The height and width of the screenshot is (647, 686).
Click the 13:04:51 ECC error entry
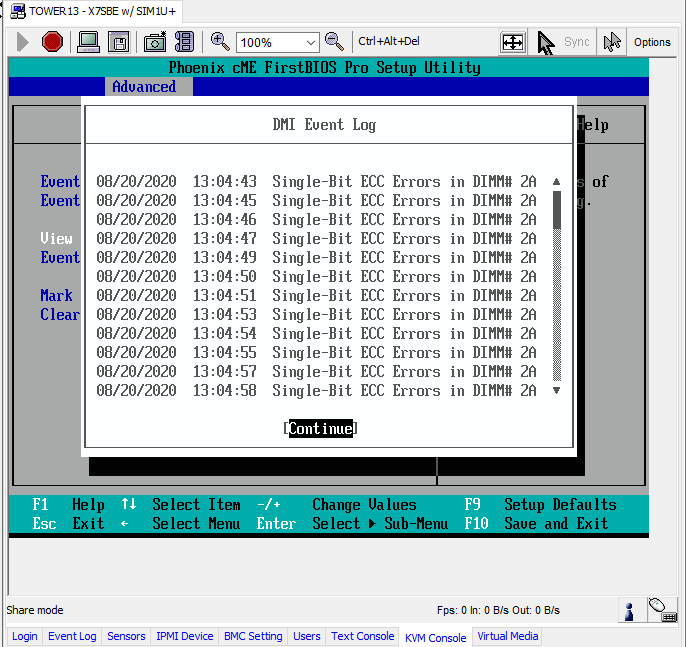coord(316,295)
